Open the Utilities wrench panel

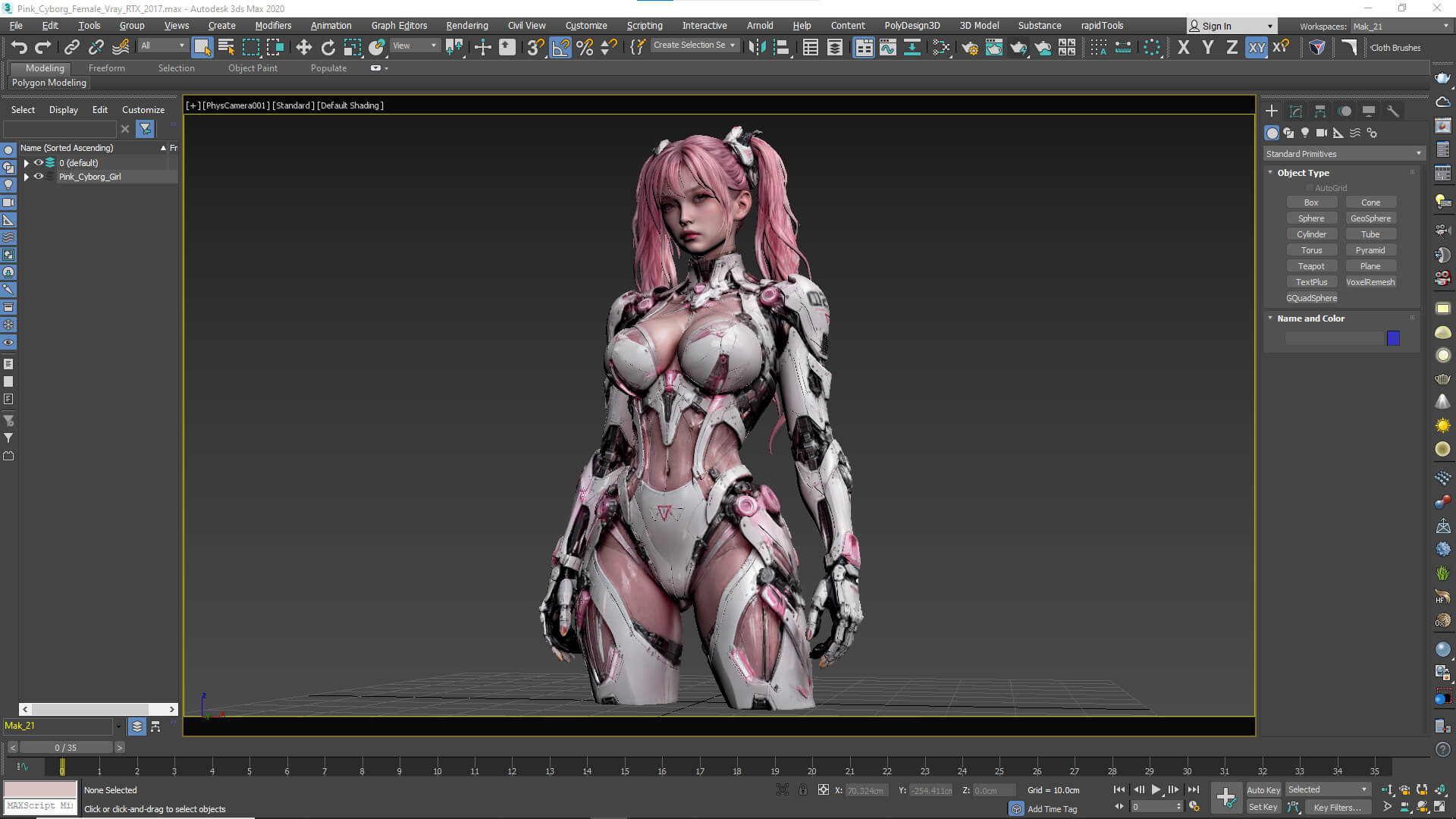(x=1393, y=111)
